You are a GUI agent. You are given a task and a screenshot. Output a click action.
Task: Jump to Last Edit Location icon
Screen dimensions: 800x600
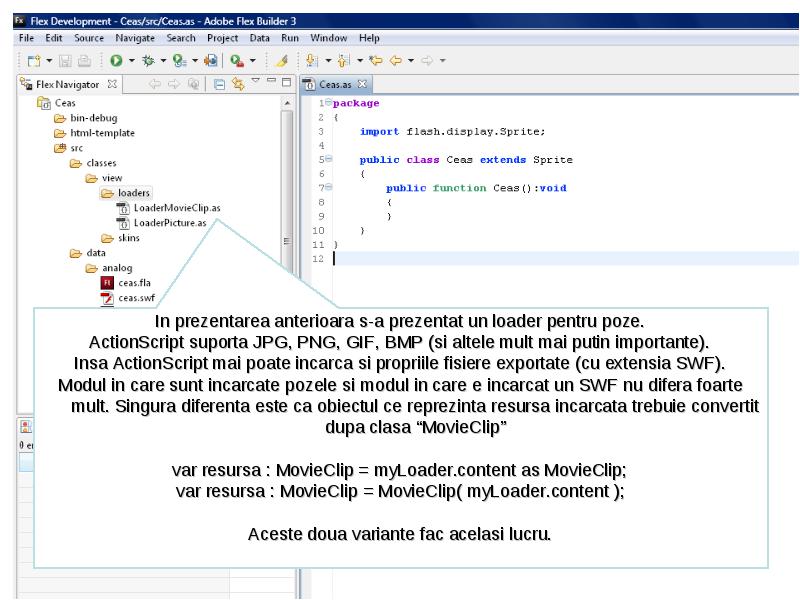376,61
